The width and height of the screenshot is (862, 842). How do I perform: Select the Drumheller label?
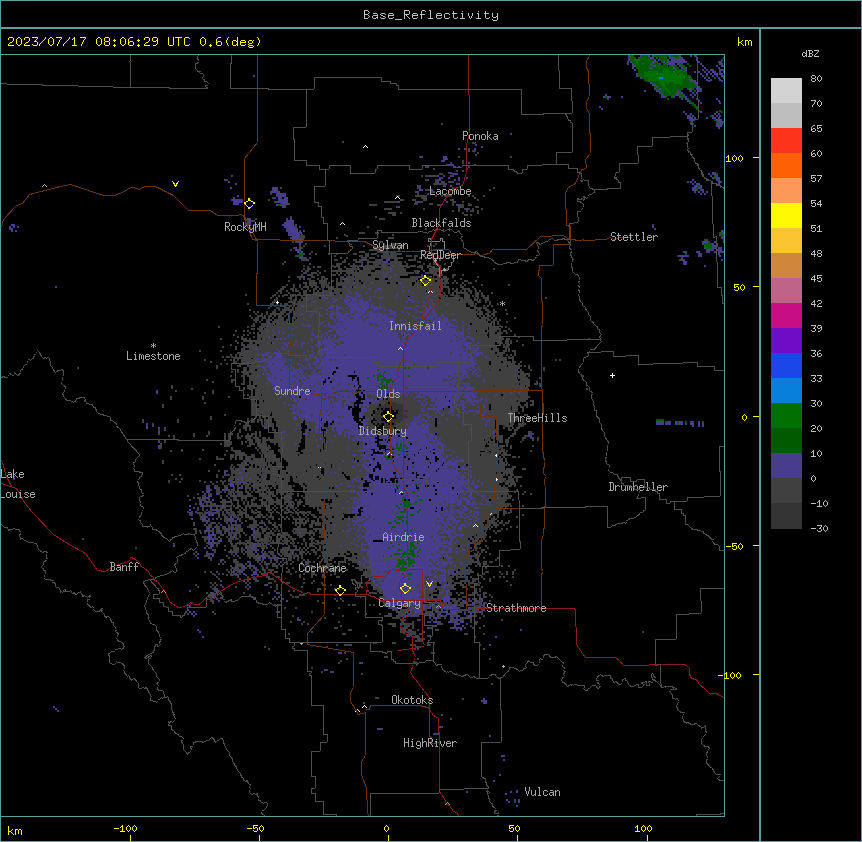coord(638,487)
